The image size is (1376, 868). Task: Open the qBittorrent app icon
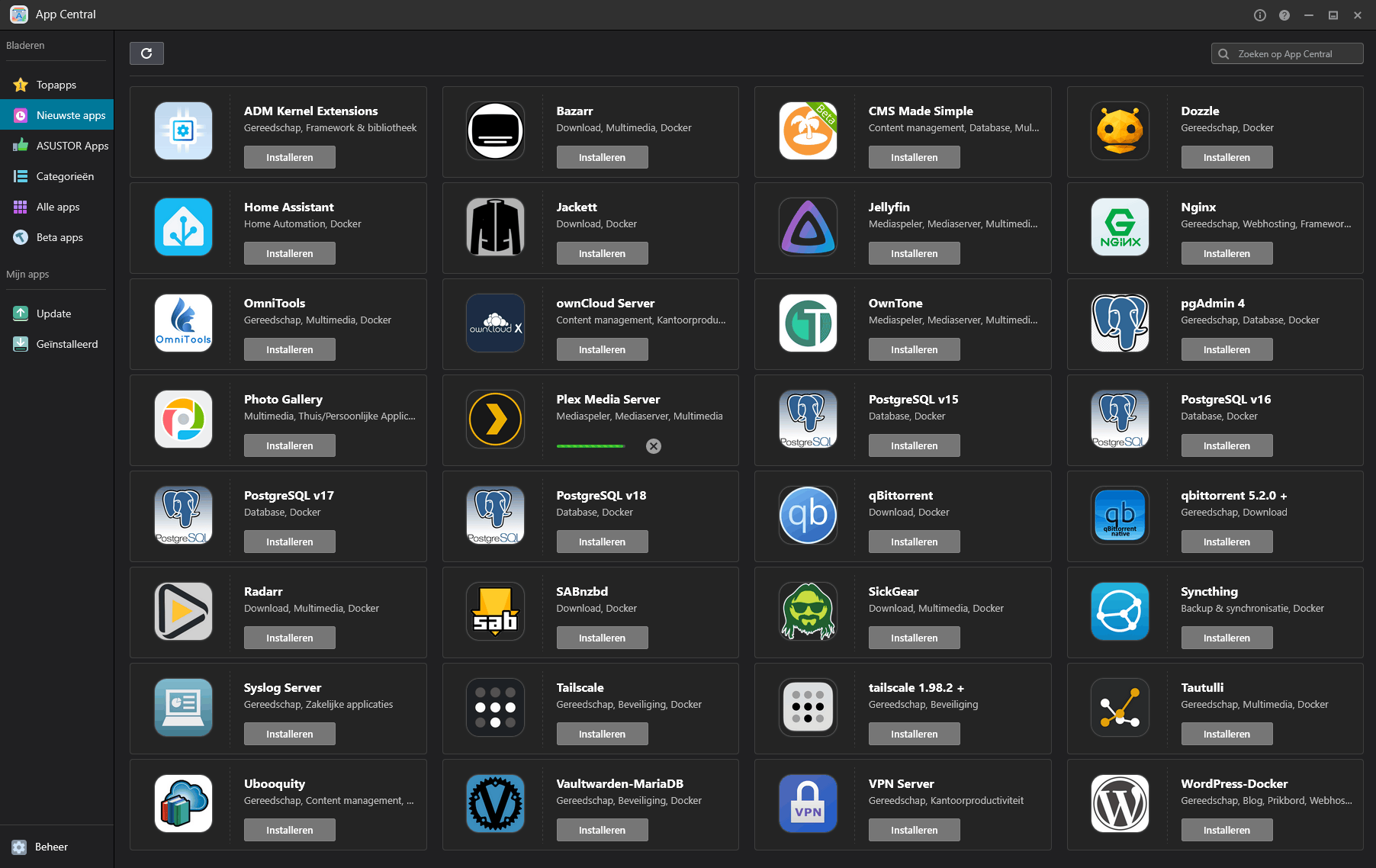pos(808,516)
